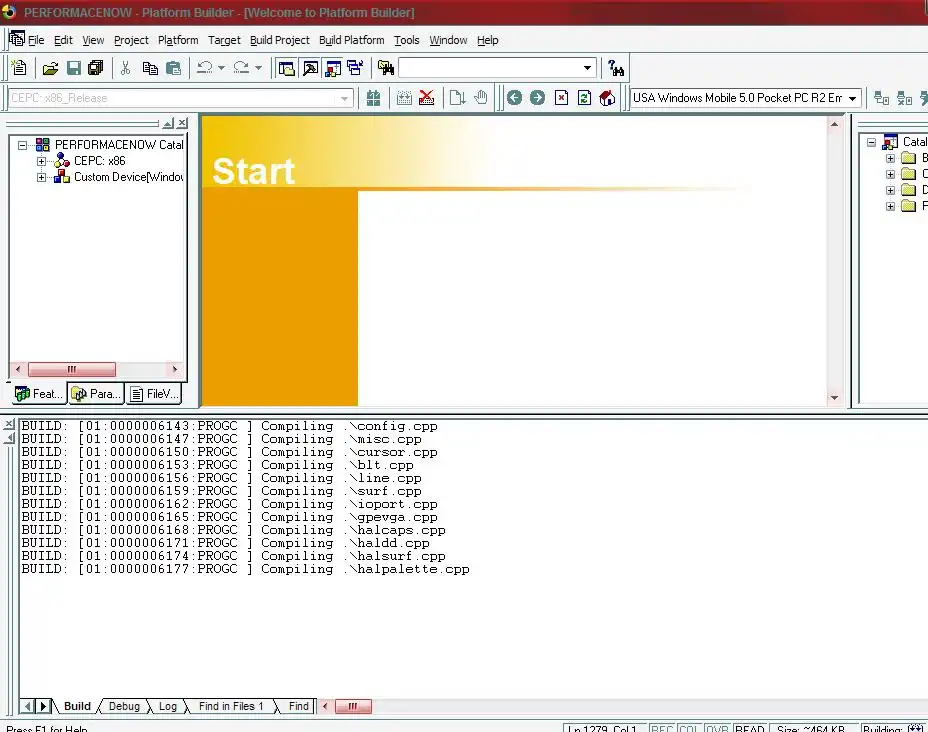928x732 pixels.
Task: Click the Copy toolbar icon
Action: pyautogui.click(x=150, y=68)
